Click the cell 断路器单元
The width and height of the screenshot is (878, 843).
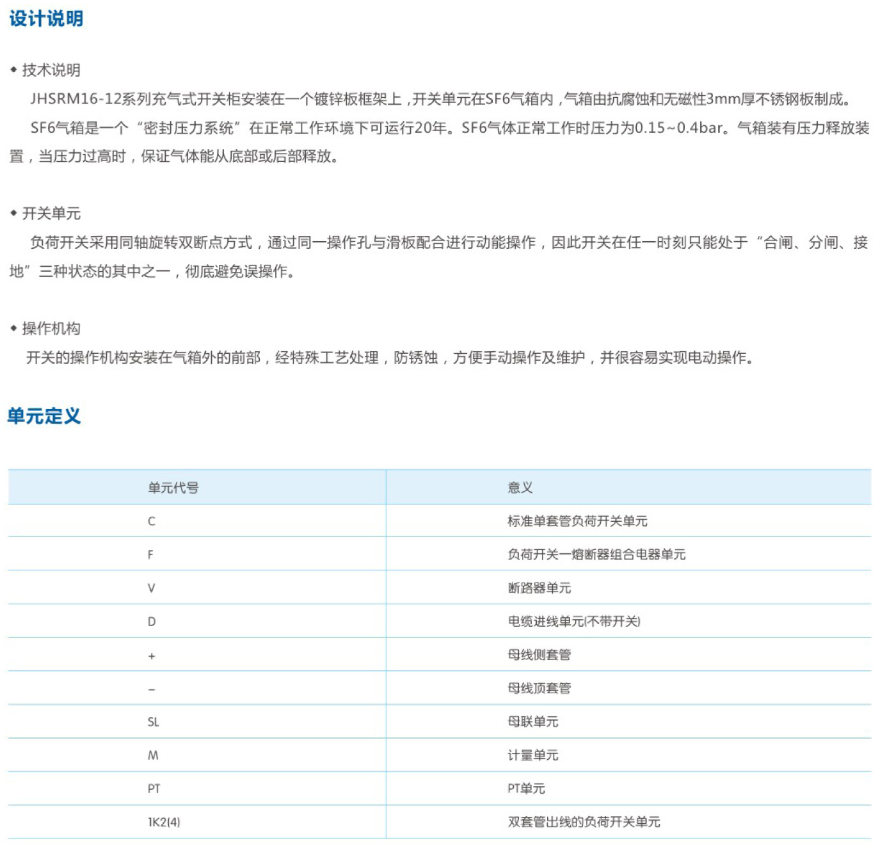coord(539,588)
